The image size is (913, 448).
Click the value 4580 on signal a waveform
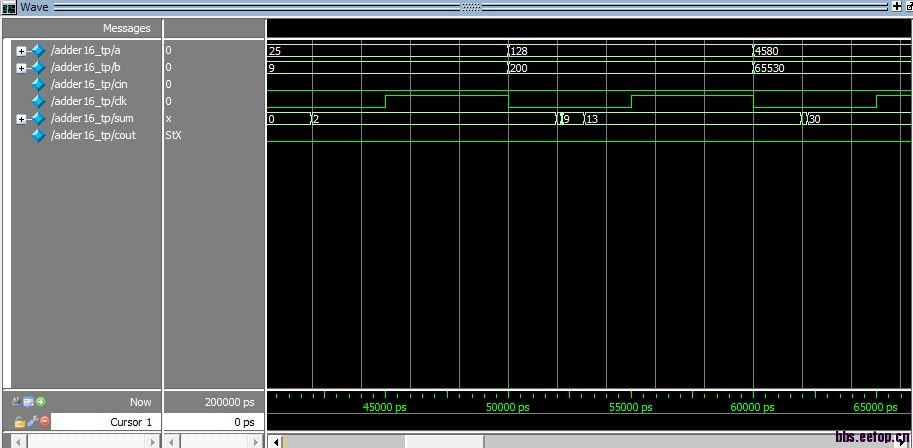[x=767, y=51]
